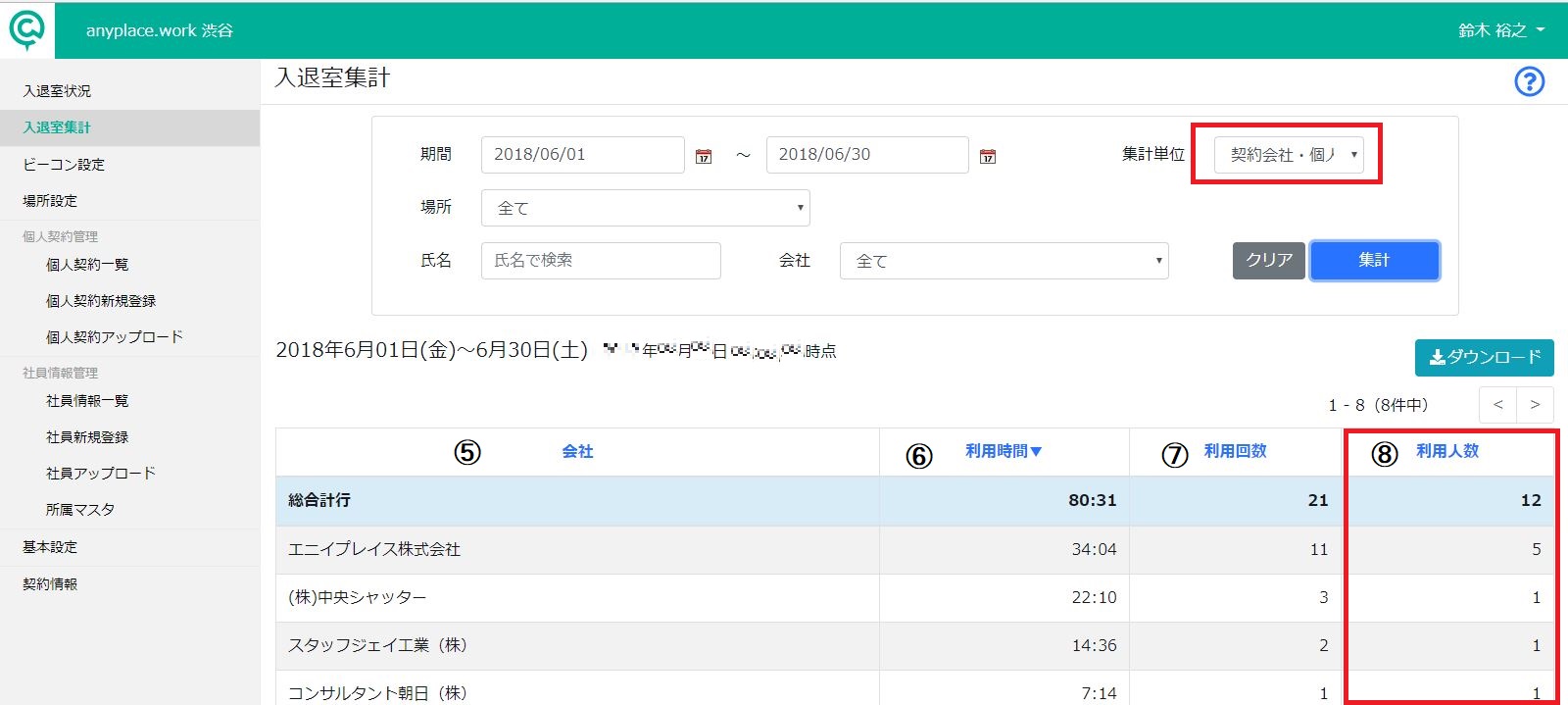Viewport: 1568px width, 705px height.
Task: Click the クリア button
Action: pyautogui.click(x=1269, y=260)
